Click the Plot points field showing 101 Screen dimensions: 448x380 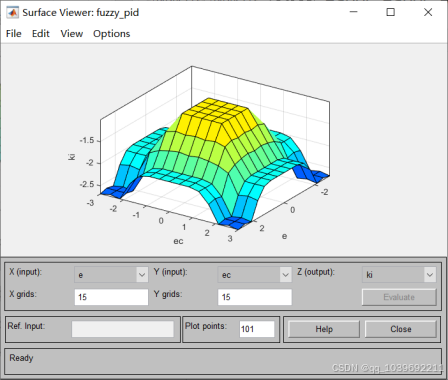click(257, 329)
